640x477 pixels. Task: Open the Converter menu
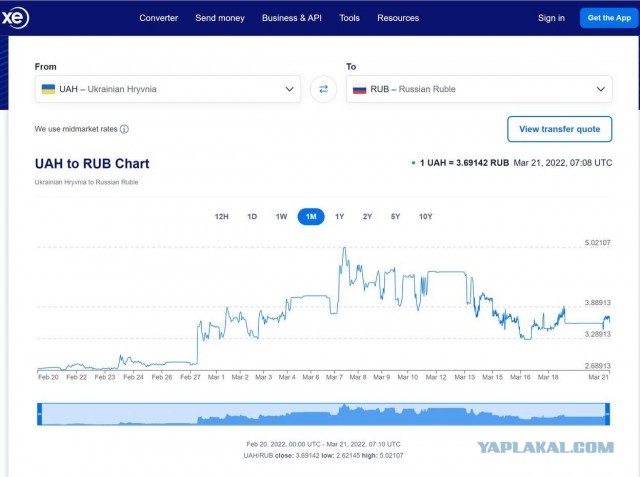pyautogui.click(x=158, y=18)
